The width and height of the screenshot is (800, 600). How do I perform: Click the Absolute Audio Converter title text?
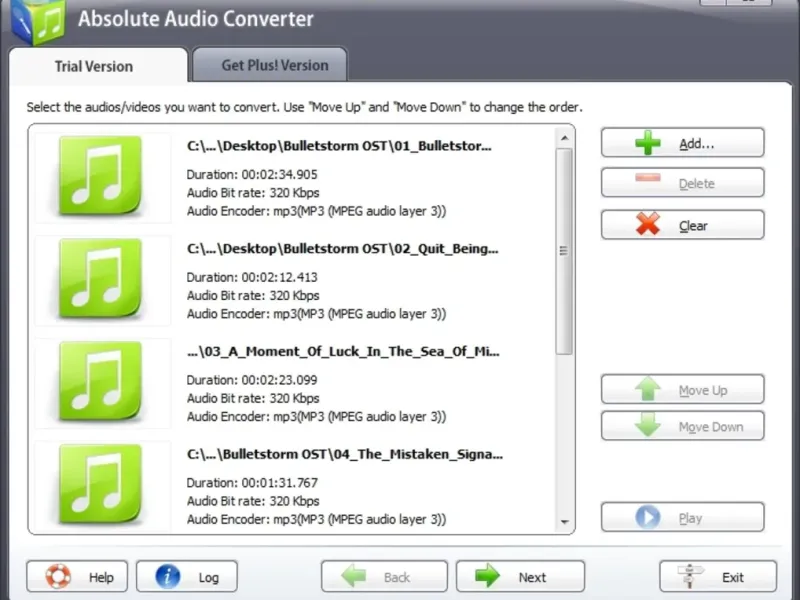point(196,19)
